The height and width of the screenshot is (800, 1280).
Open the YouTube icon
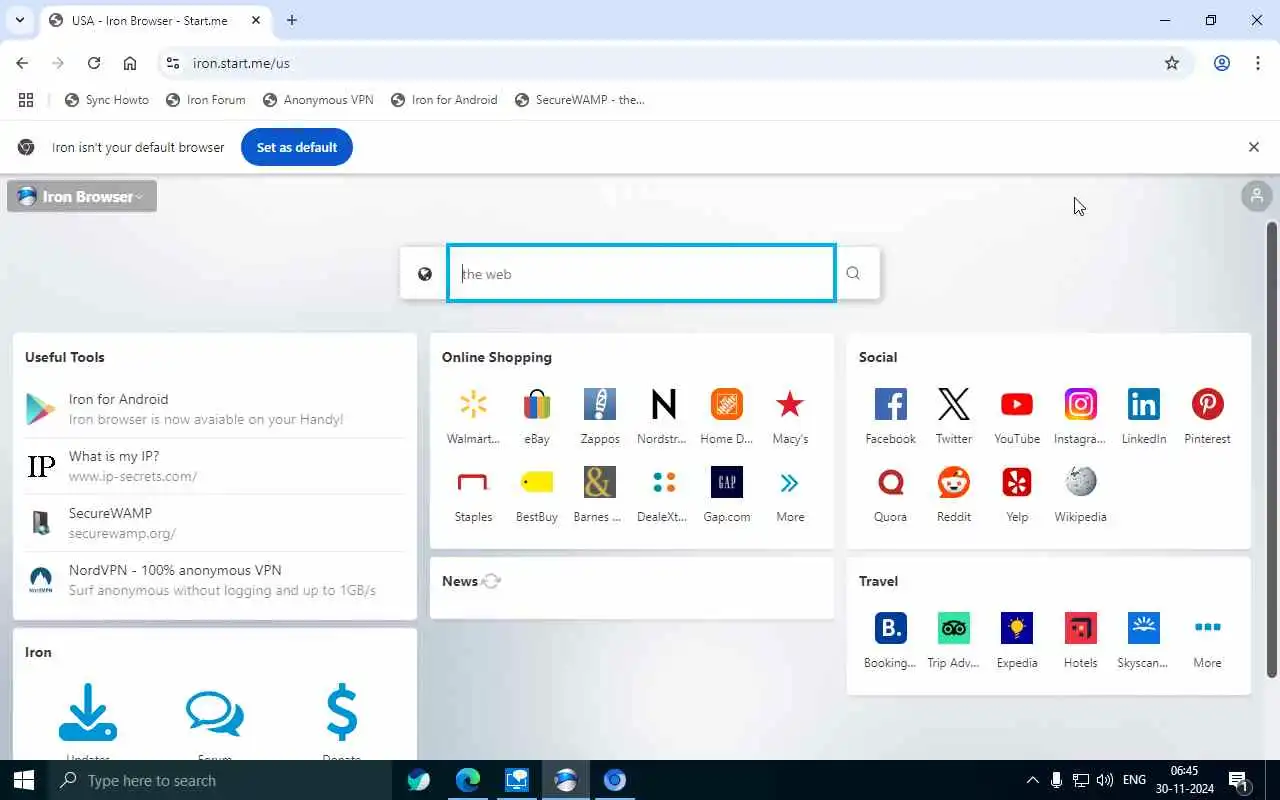[x=1017, y=404]
